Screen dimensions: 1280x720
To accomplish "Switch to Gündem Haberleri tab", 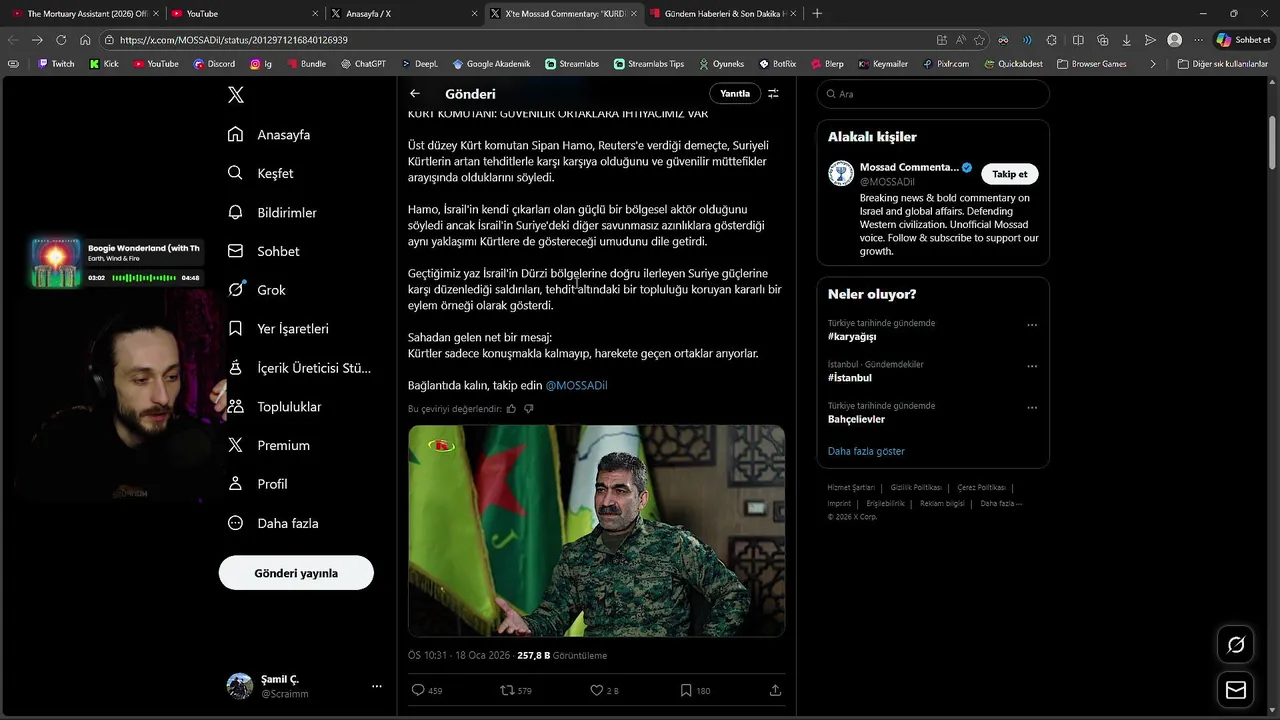I will point(723,14).
